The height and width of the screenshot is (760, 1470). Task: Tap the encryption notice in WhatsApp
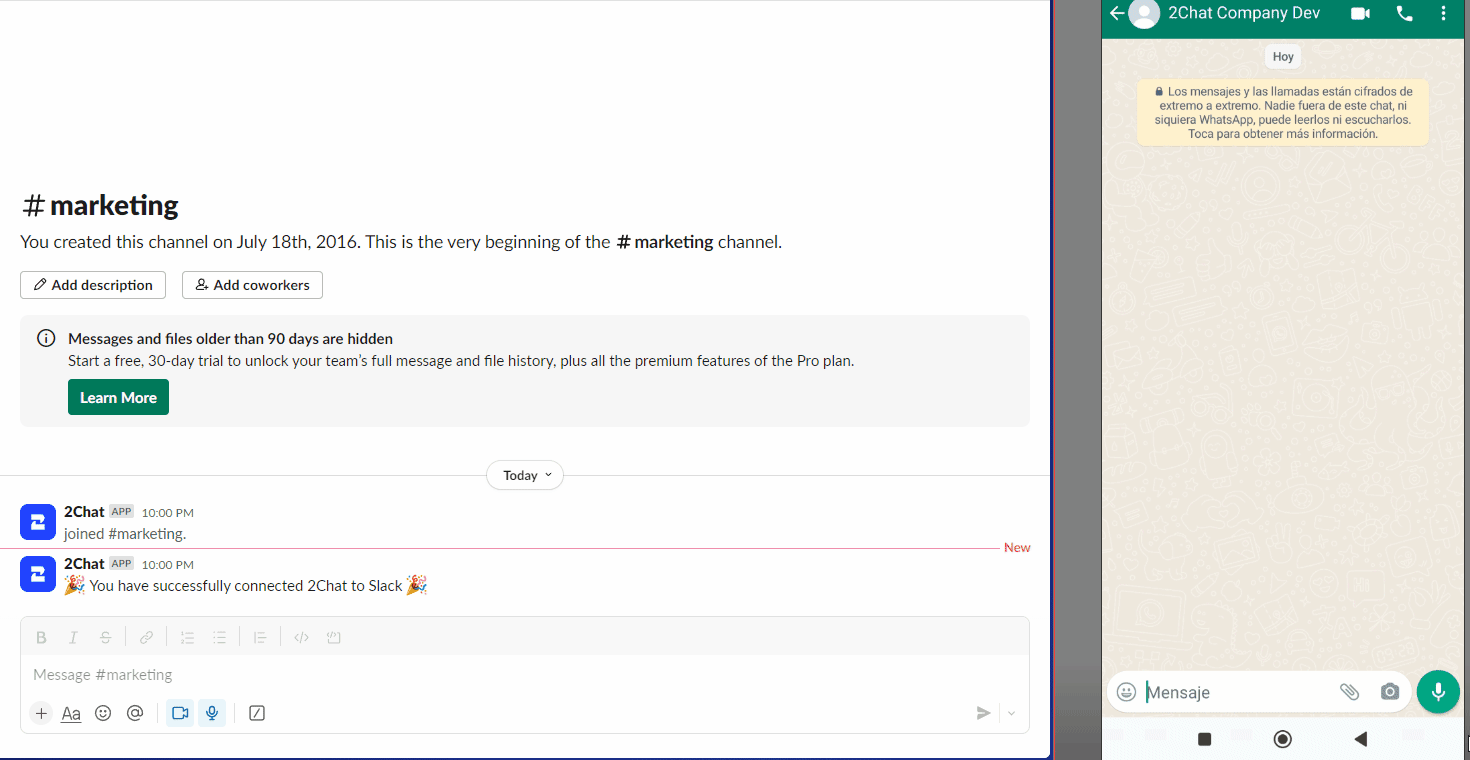tap(1283, 112)
